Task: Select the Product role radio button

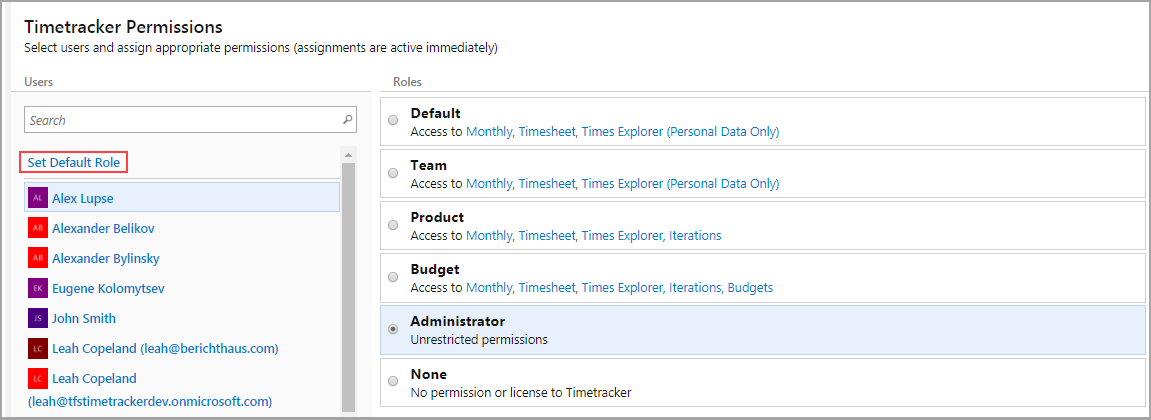Action: 393,225
